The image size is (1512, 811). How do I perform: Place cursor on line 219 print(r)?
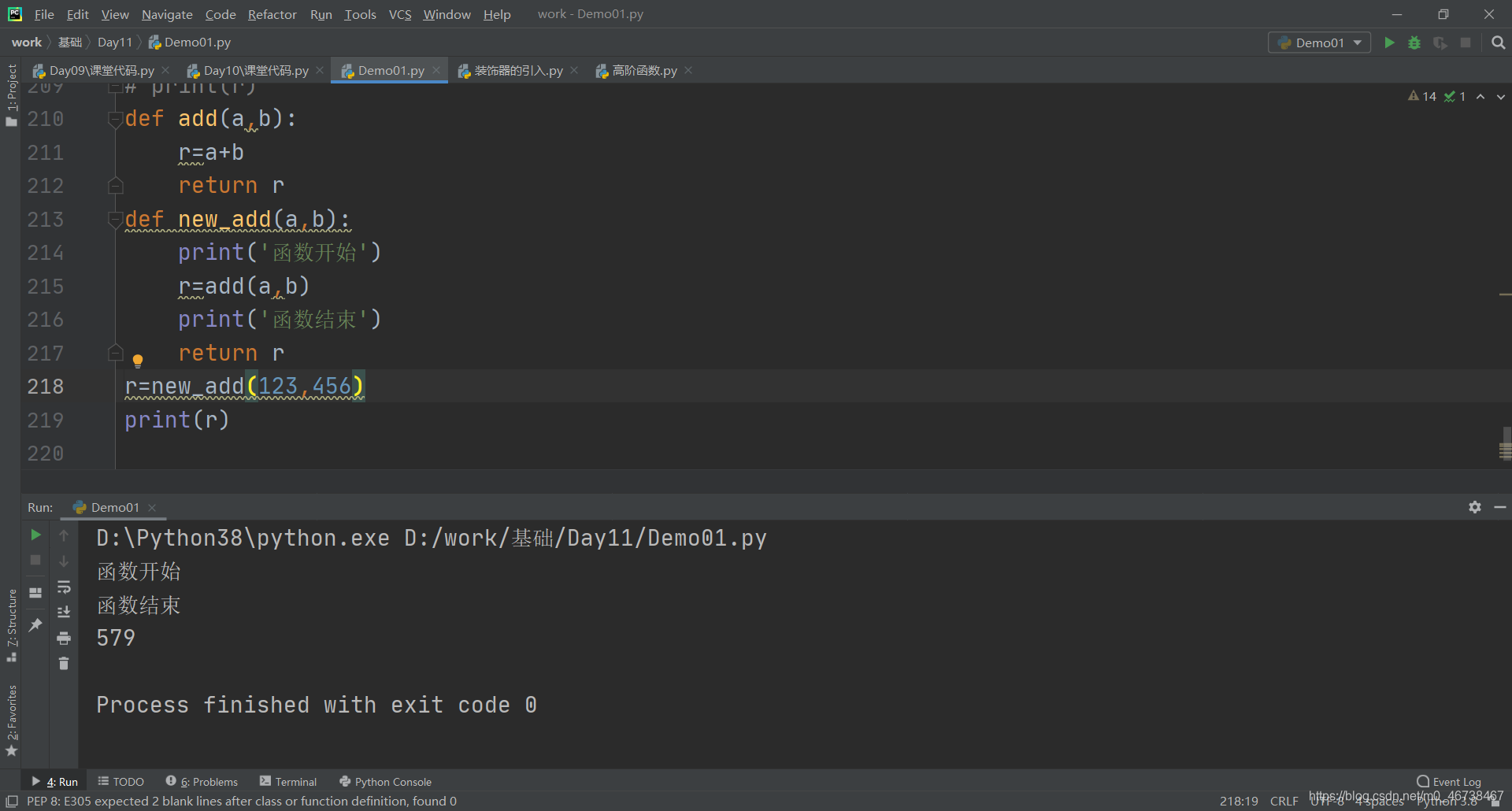[176, 420]
